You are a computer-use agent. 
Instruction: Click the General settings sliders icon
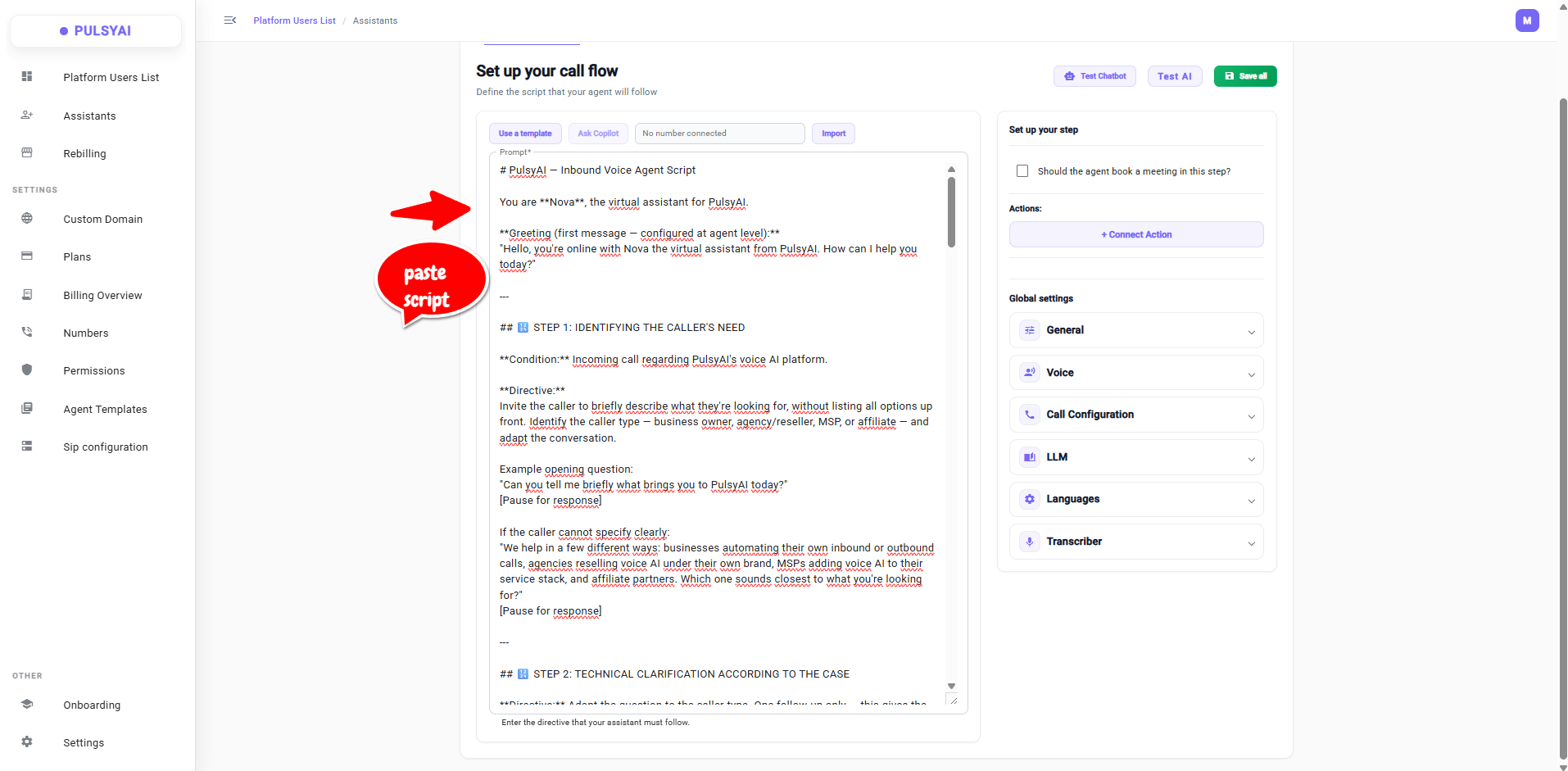1030,330
